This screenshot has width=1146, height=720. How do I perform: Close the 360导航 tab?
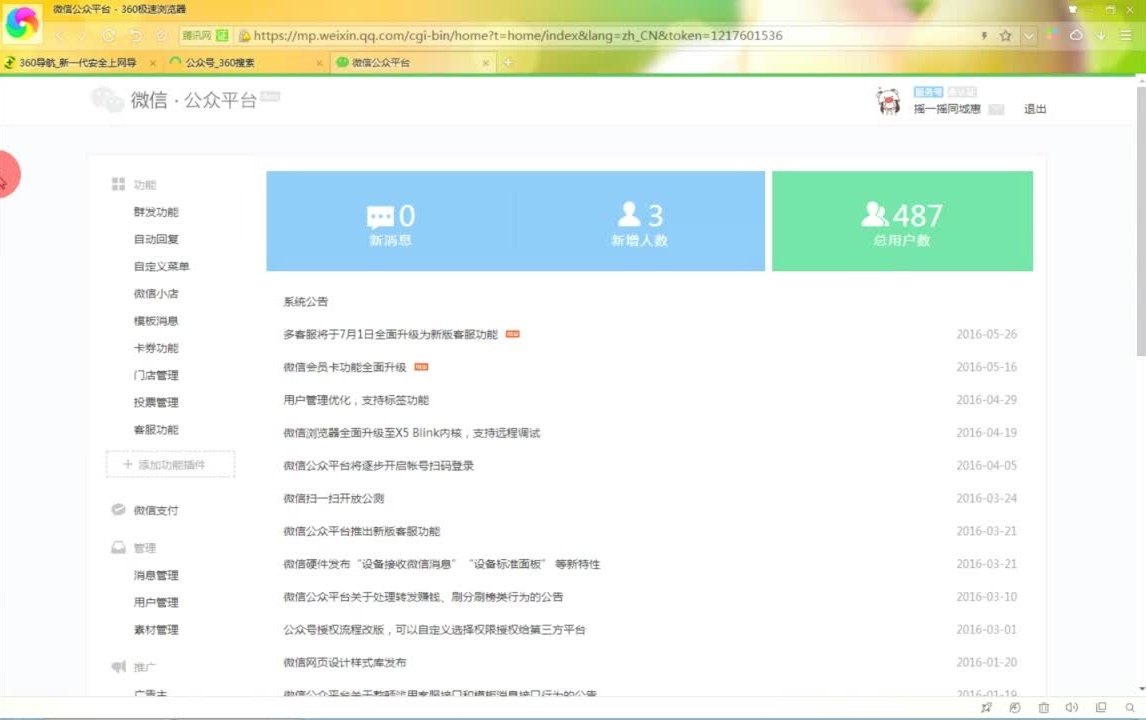click(x=152, y=64)
